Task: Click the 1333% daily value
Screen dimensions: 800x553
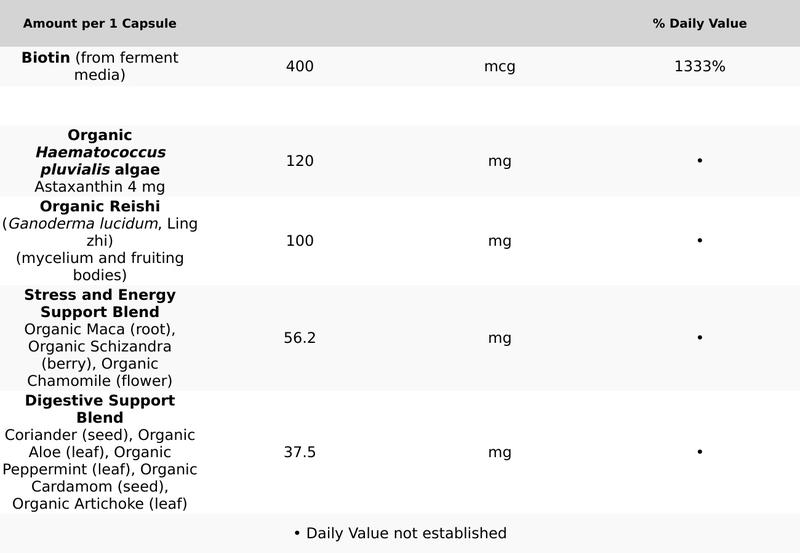Action: pos(699,67)
